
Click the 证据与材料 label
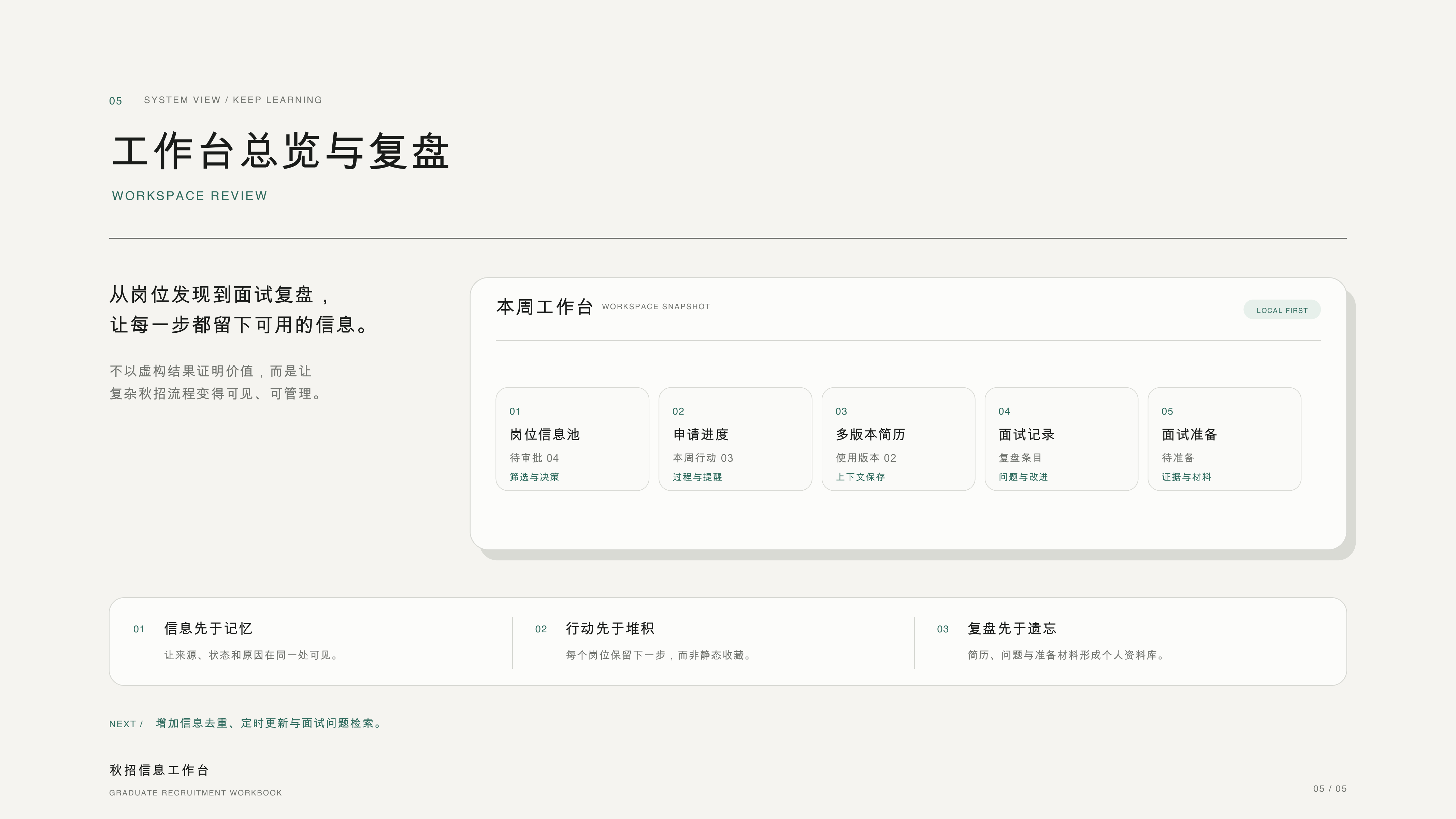tap(1186, 477)
